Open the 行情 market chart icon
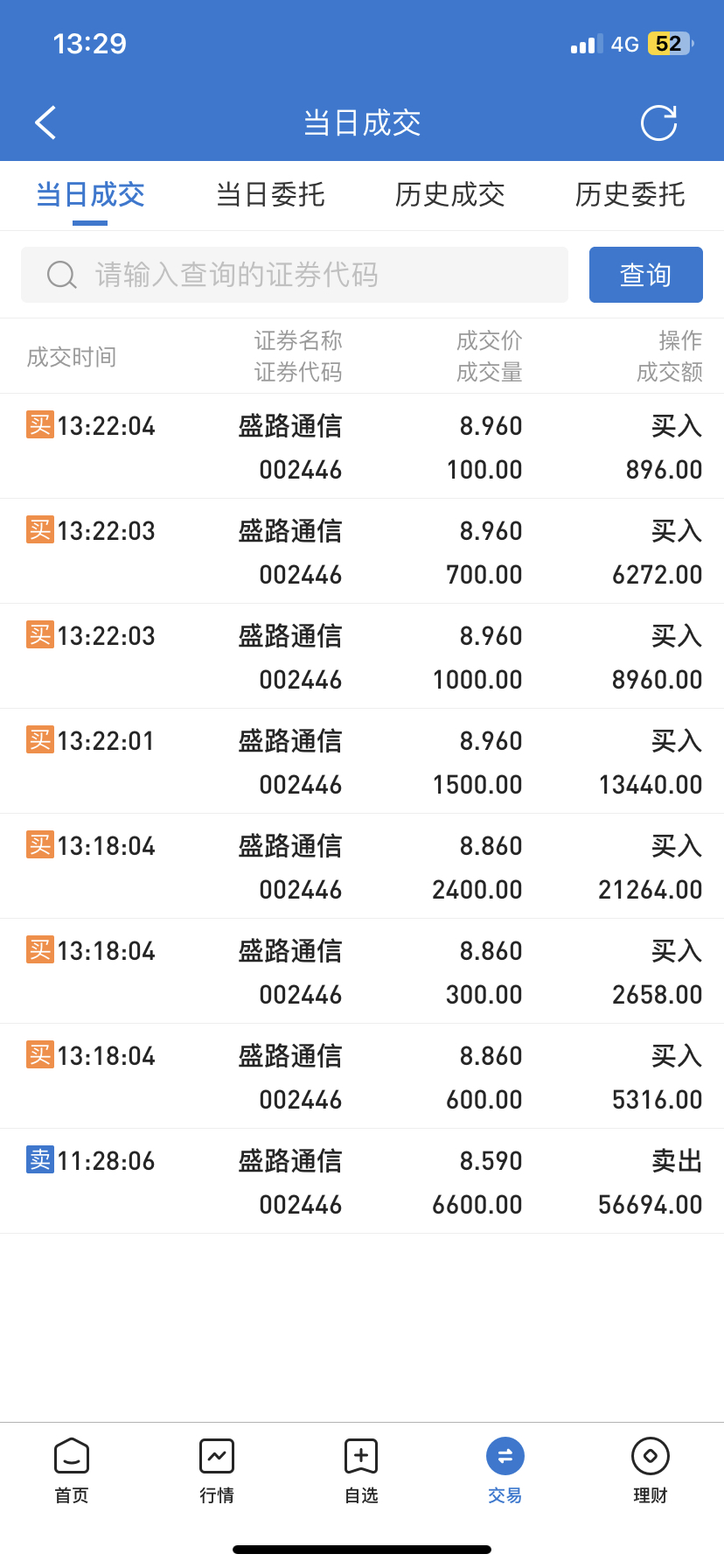The height and width of the screenshot is (1568, 724). [217, 1456]
